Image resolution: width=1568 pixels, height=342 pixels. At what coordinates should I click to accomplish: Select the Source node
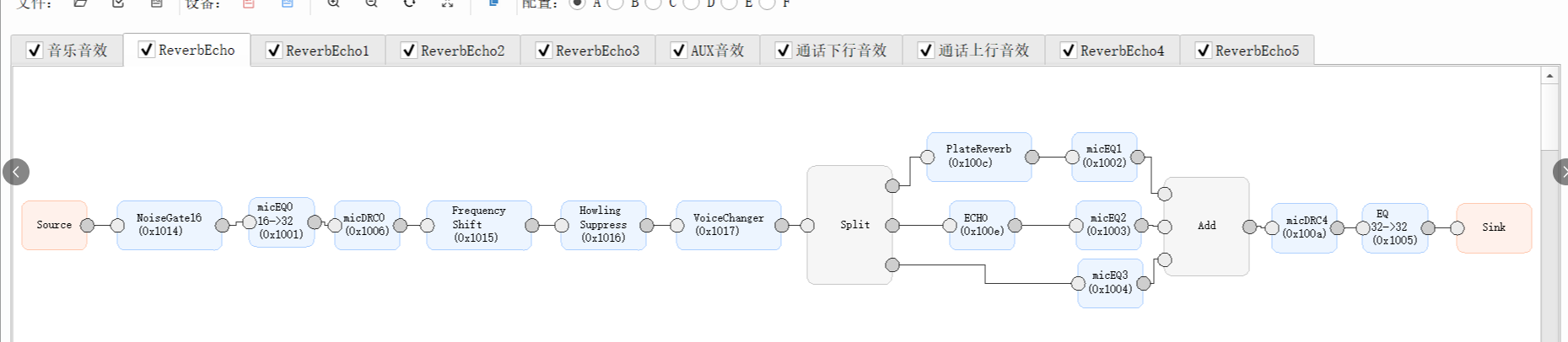point(54,225)
